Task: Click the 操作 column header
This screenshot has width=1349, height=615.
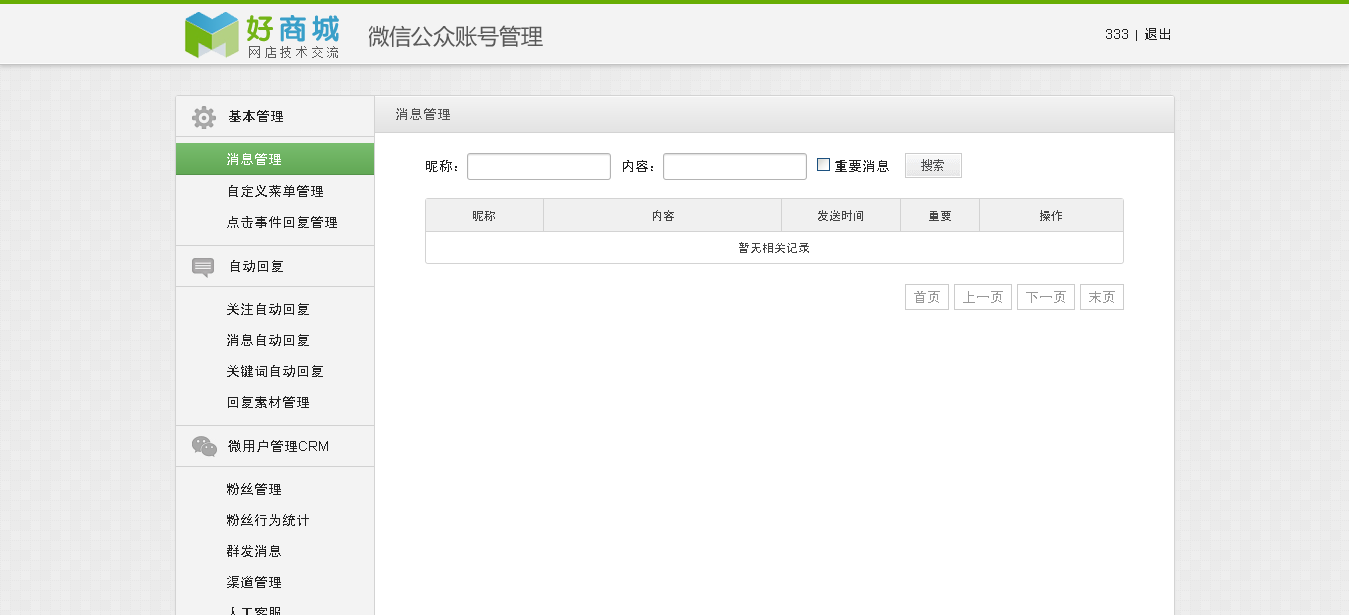Action: pos(1051,215)
